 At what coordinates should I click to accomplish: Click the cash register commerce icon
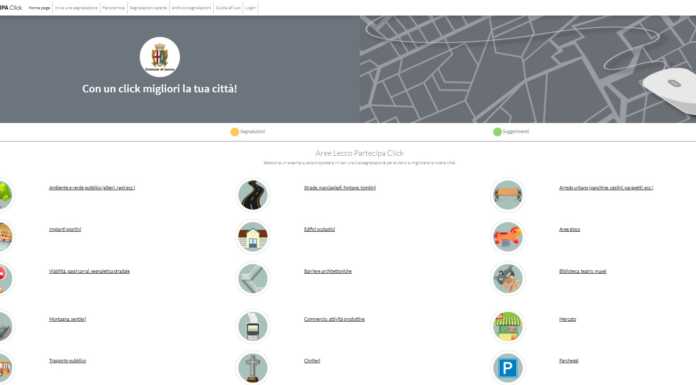coord(253,326)
